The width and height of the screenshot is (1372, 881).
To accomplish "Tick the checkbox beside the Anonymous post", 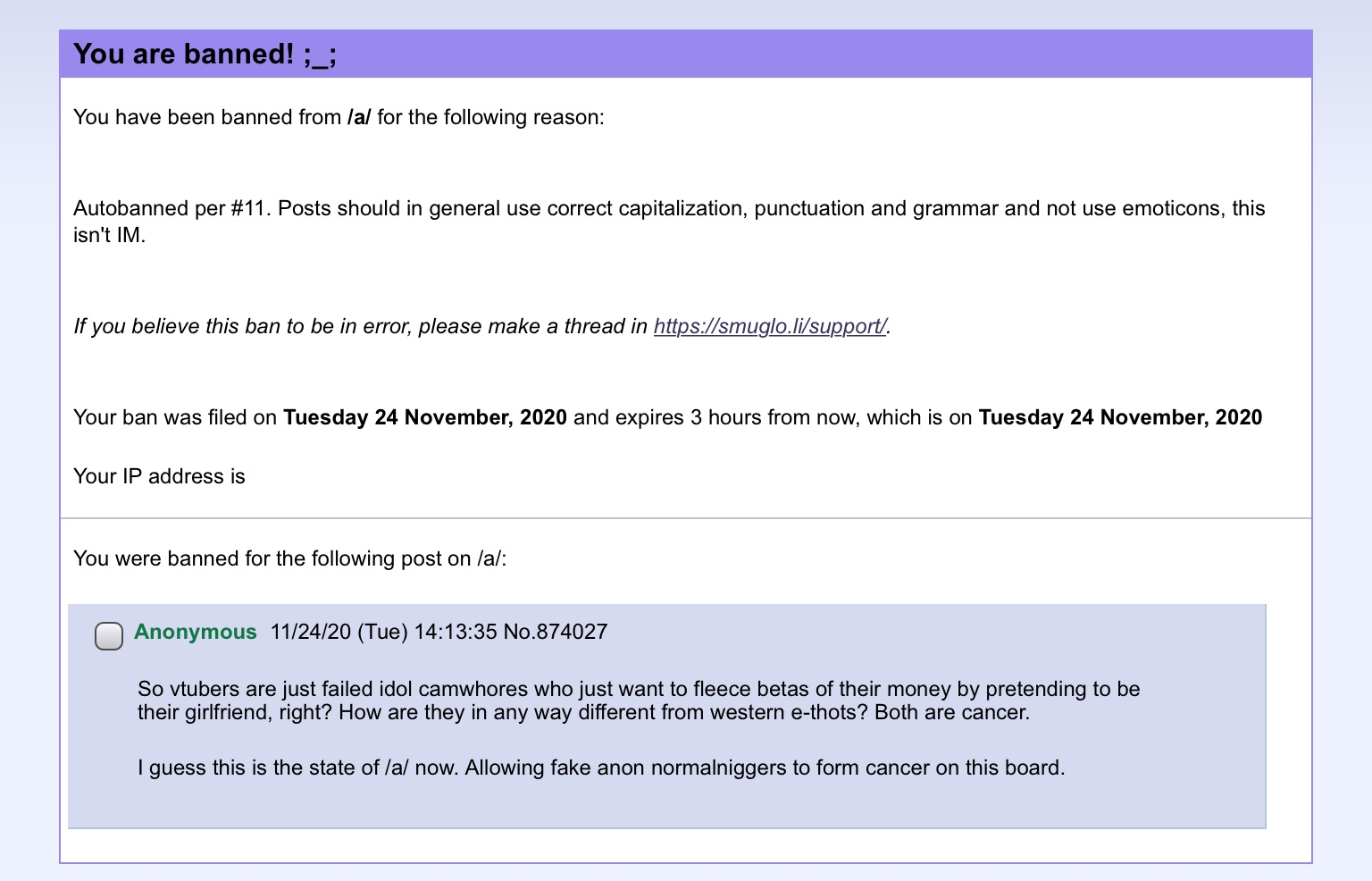I will pos(109,636).
